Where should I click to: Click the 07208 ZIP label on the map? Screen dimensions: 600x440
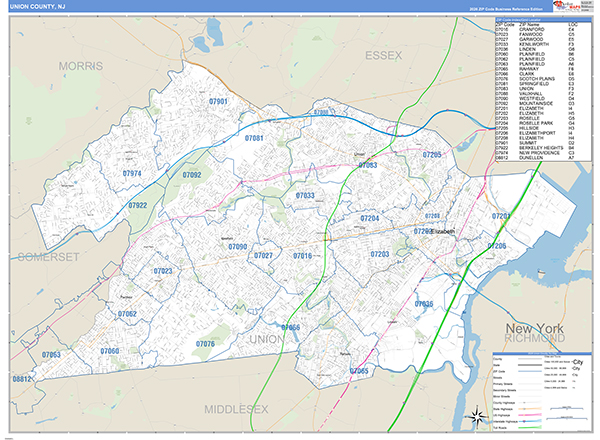(432, 216)
